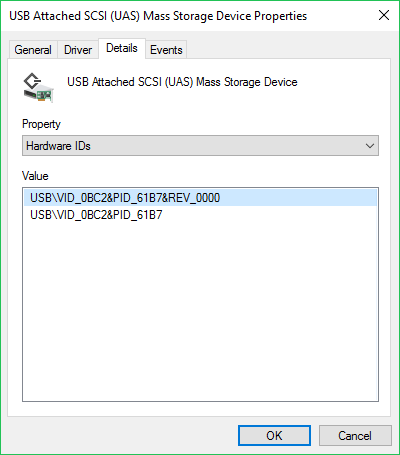Viewport: 400px width, 455px height.
Task: Switch to the General tab
Action: coord(33,50)
